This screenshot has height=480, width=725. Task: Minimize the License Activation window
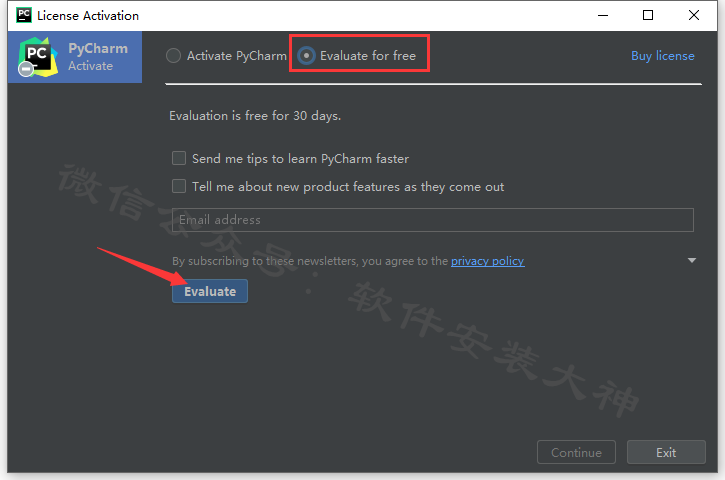click(603, 15)
